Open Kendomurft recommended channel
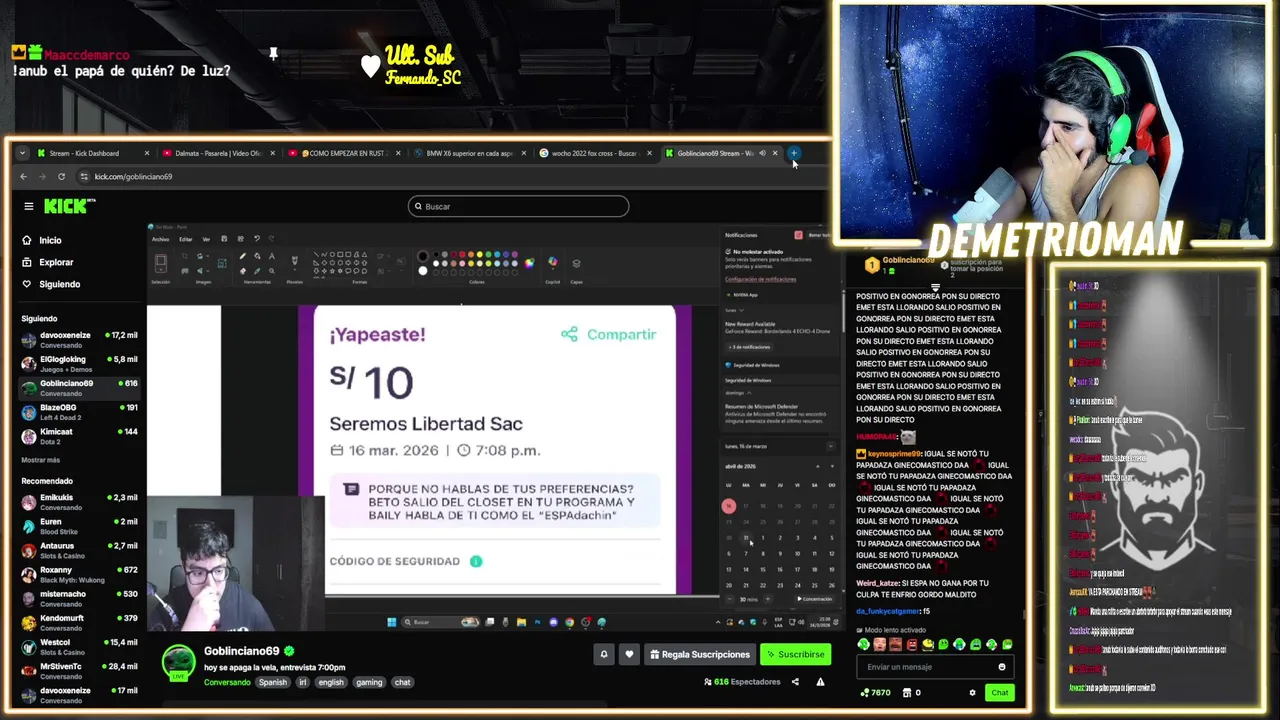 point(82,621)
